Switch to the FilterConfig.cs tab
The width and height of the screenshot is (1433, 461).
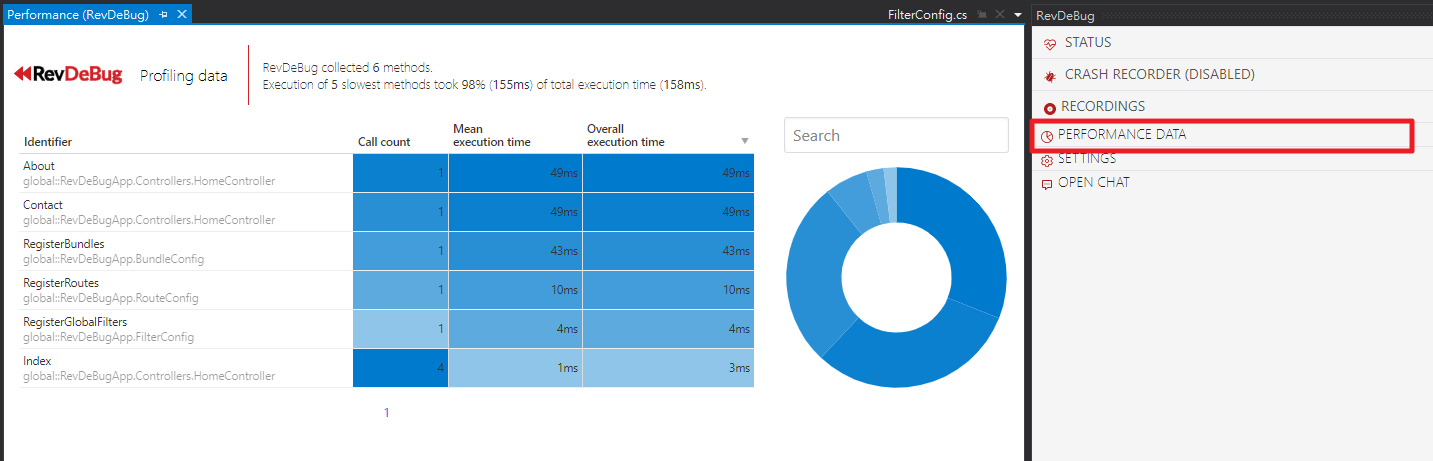point(927,15)
